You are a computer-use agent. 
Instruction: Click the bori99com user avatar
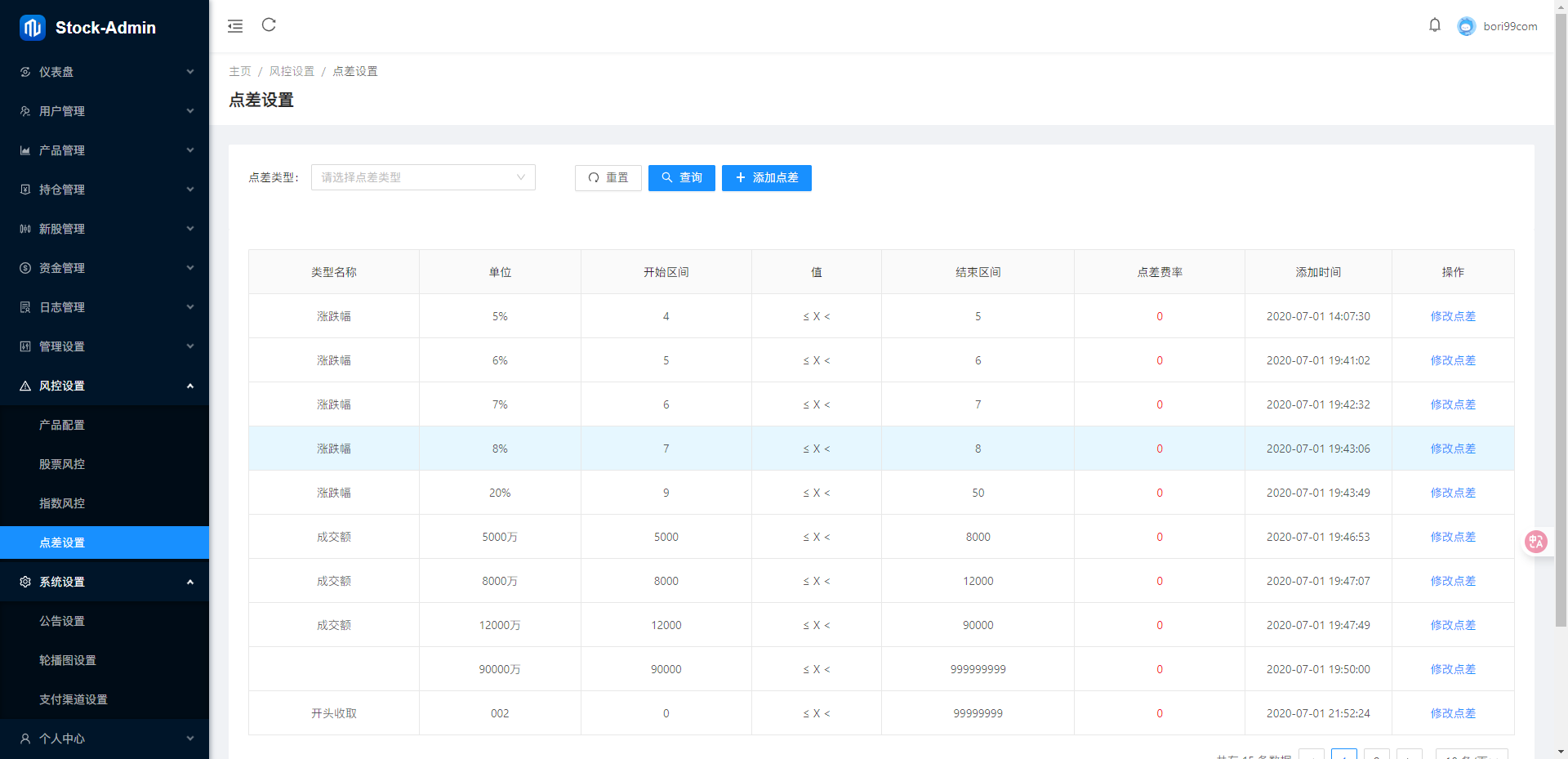click(x=1467, y=26)
